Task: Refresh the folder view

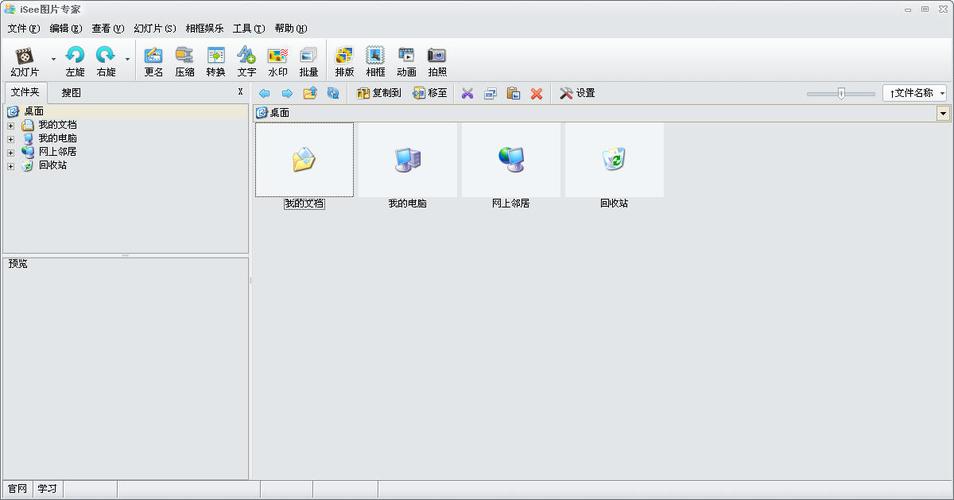Action: click(x=333, y=93)
